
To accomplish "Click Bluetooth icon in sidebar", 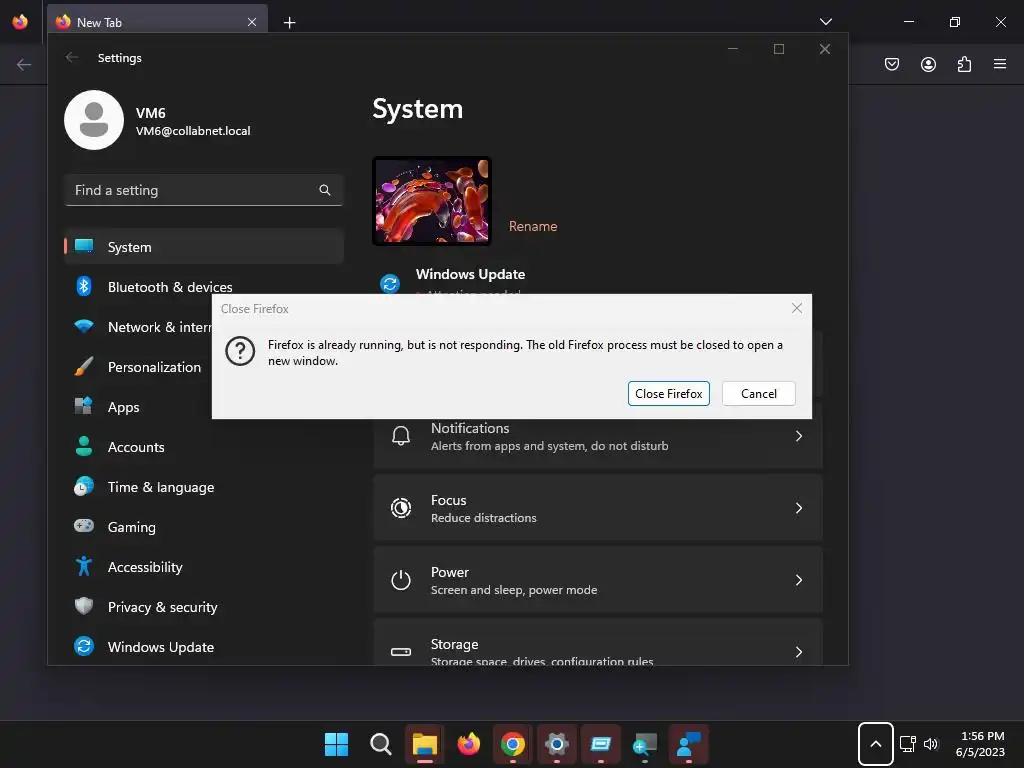I will pyautogui.click(x=84, y=286).
